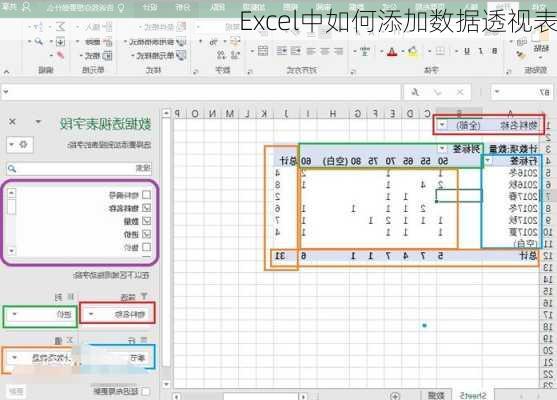Click the 更新 update button in pane
Image resolution: width=557 pixels, height=400 pixels.
(16, 391)
